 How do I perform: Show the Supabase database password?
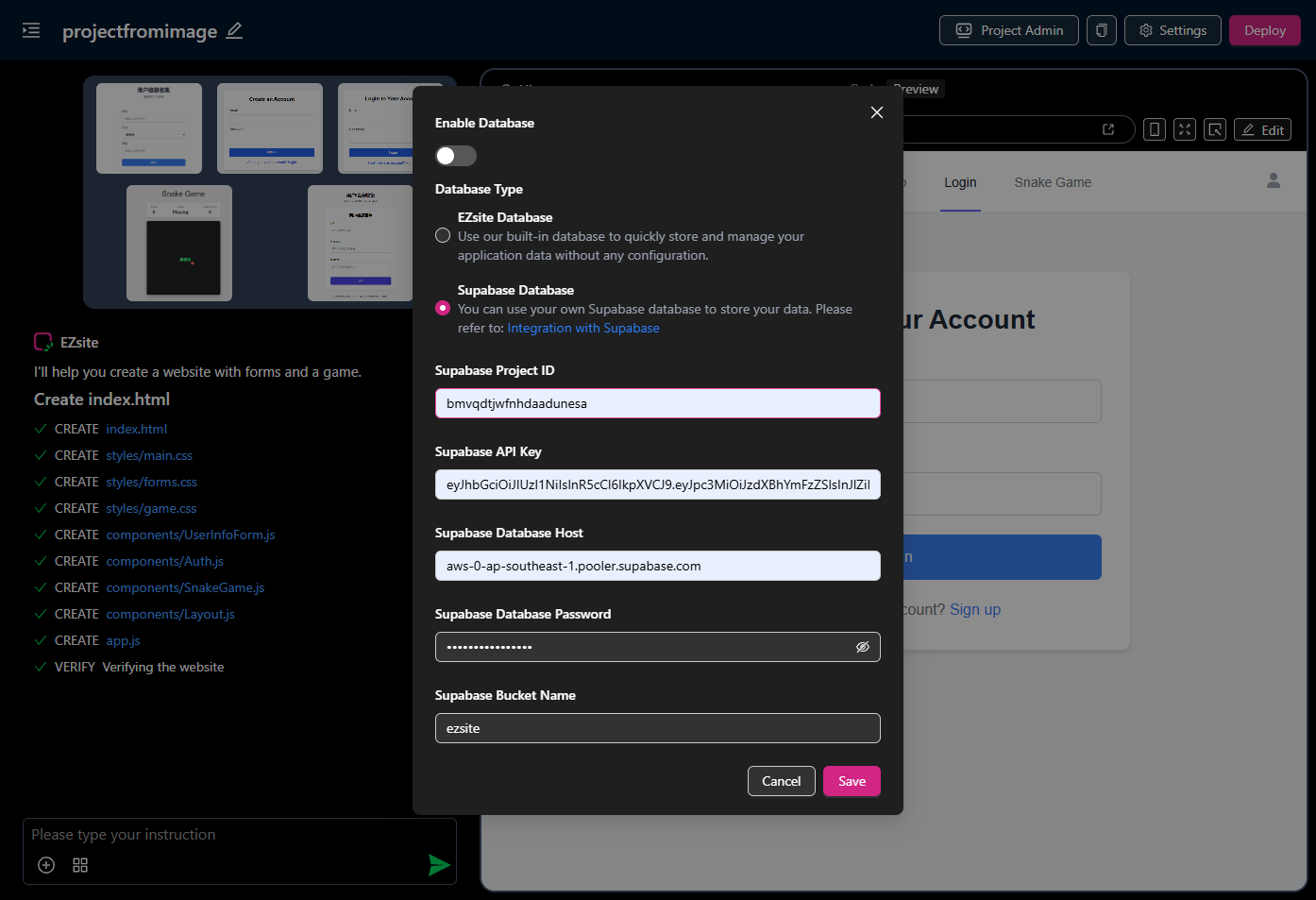862,647
